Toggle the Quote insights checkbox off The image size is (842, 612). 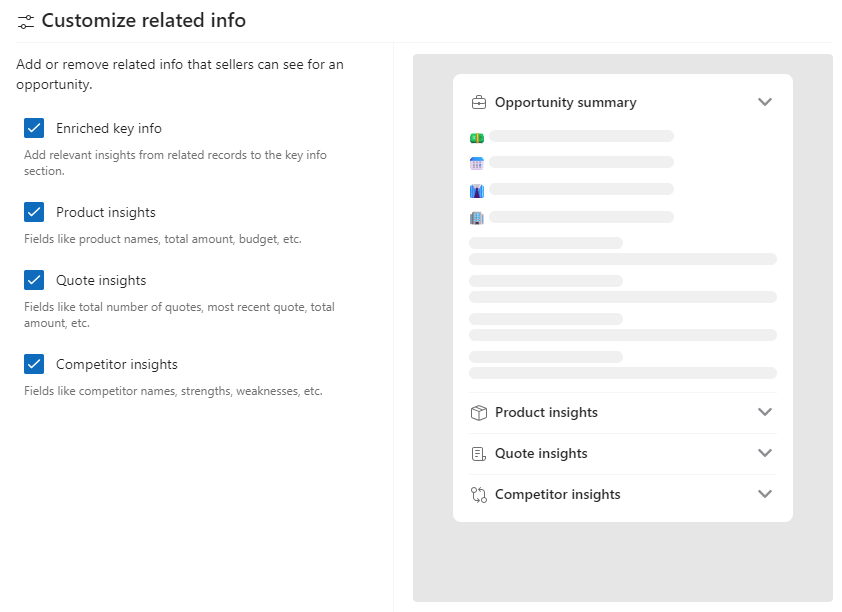[34, 280]
